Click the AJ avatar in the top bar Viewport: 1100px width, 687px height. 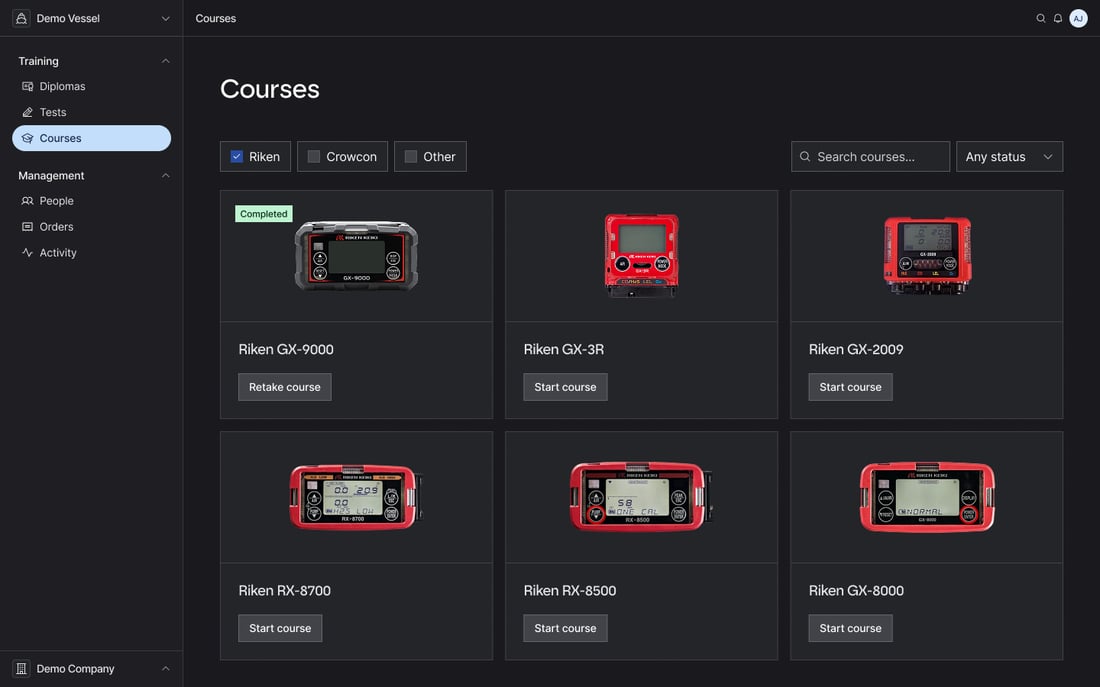click(1077, 17)
